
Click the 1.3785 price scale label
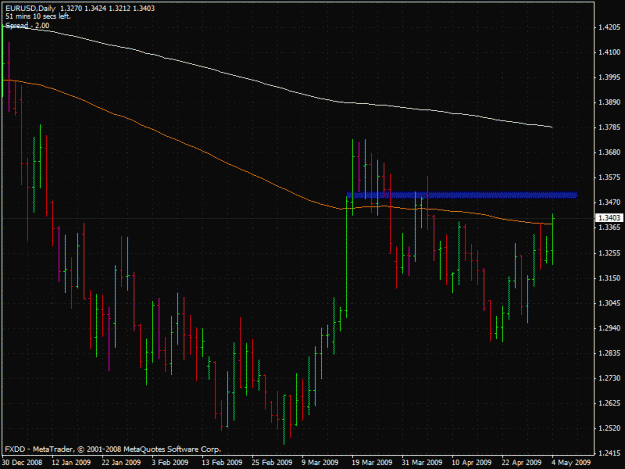[609, 127]
